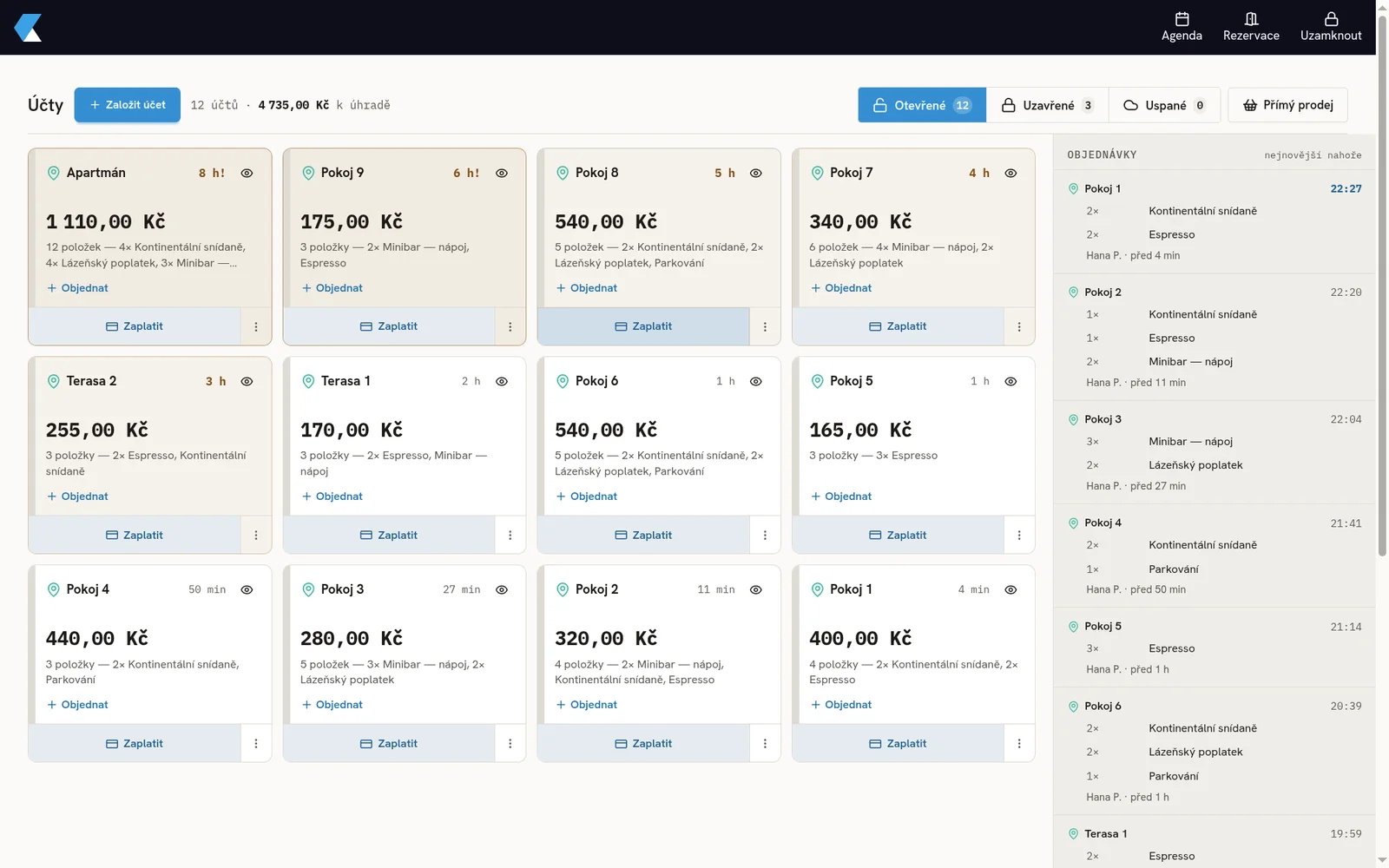The image size is (1389, 868).
Task: Click Objednat link on Pokoj 4 card
Action: pos(77,705)
